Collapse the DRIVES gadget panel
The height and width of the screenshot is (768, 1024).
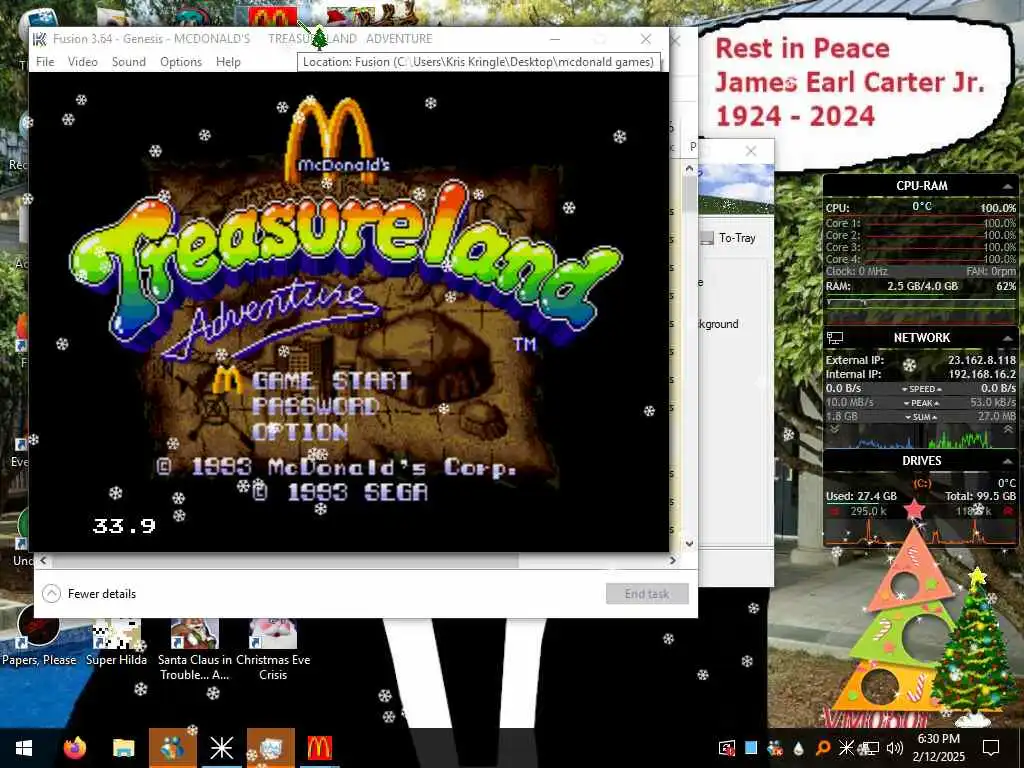[1008, 461]
